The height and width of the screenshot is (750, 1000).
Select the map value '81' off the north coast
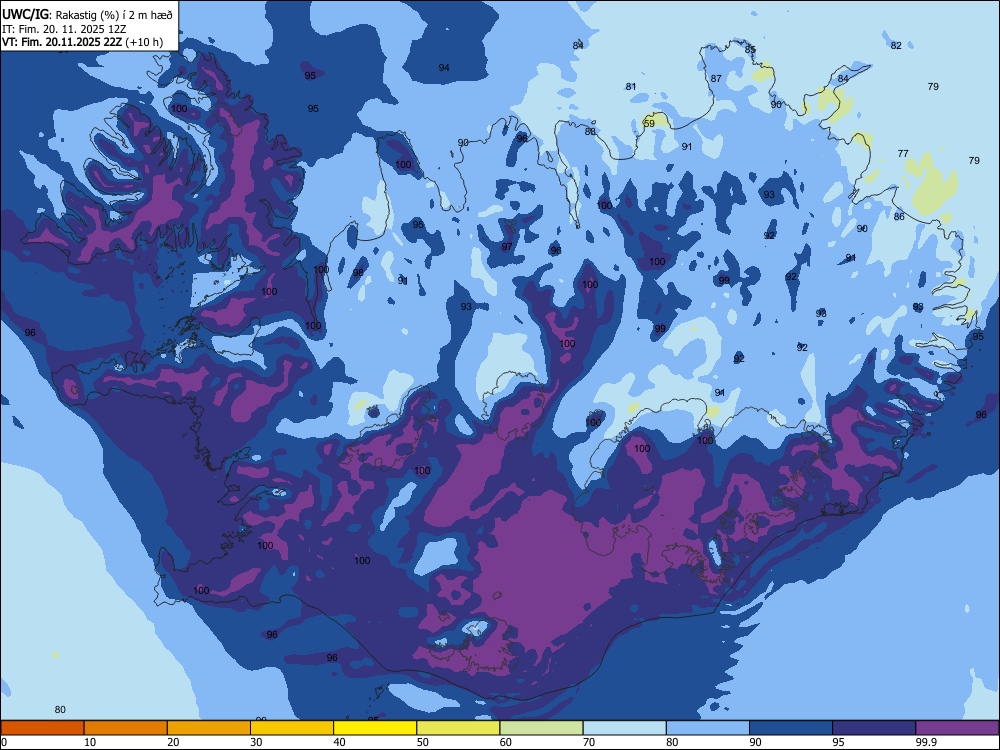631,86
